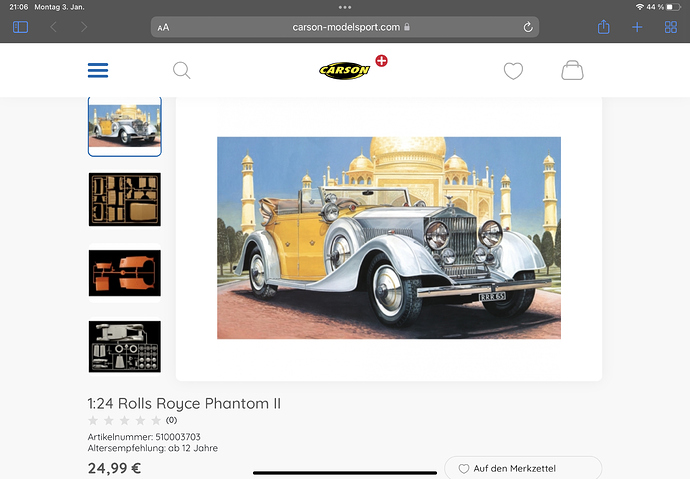Show the Safari tab overview grid
The height and width of the screenshot is (479, 690).
(x=671, y=27)
